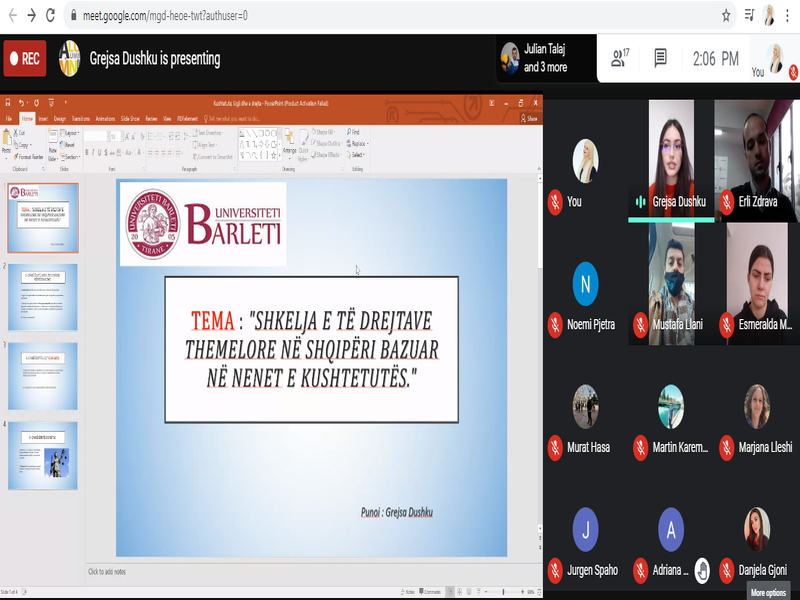800x600 pixels.
Task: Open the participants list icon
Action: pyautogui.click(x=619, y=59)
